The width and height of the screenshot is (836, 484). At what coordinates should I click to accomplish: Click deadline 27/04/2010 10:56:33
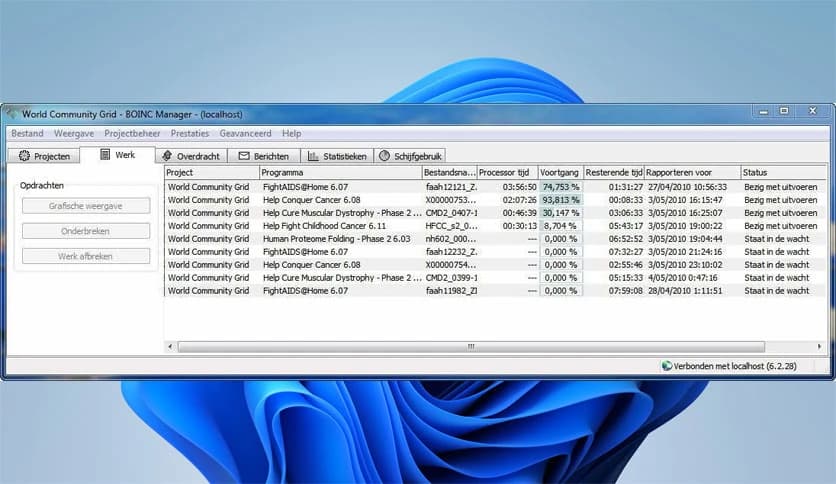(687, 187)
